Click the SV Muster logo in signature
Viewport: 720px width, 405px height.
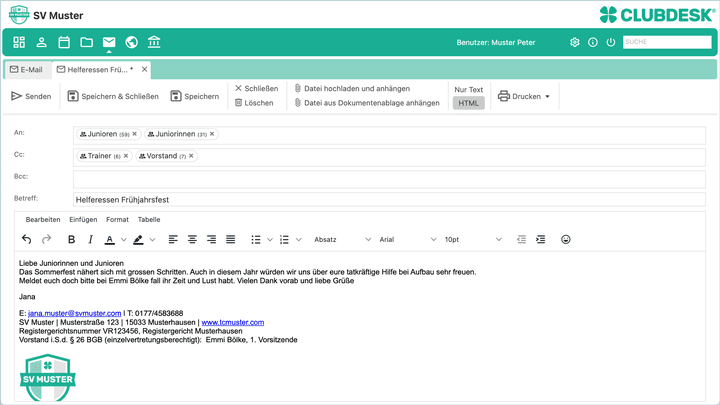[x=48, y=377]
